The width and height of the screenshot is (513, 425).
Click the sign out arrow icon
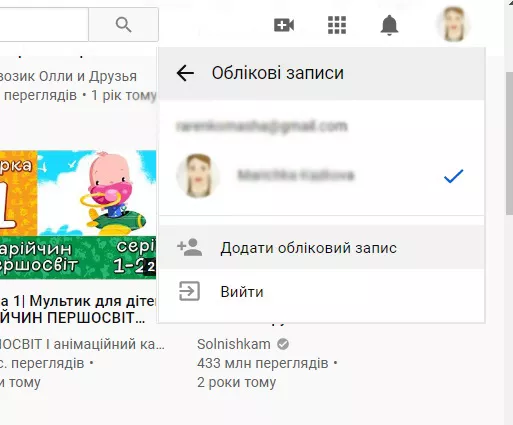[x=189, y=291]
